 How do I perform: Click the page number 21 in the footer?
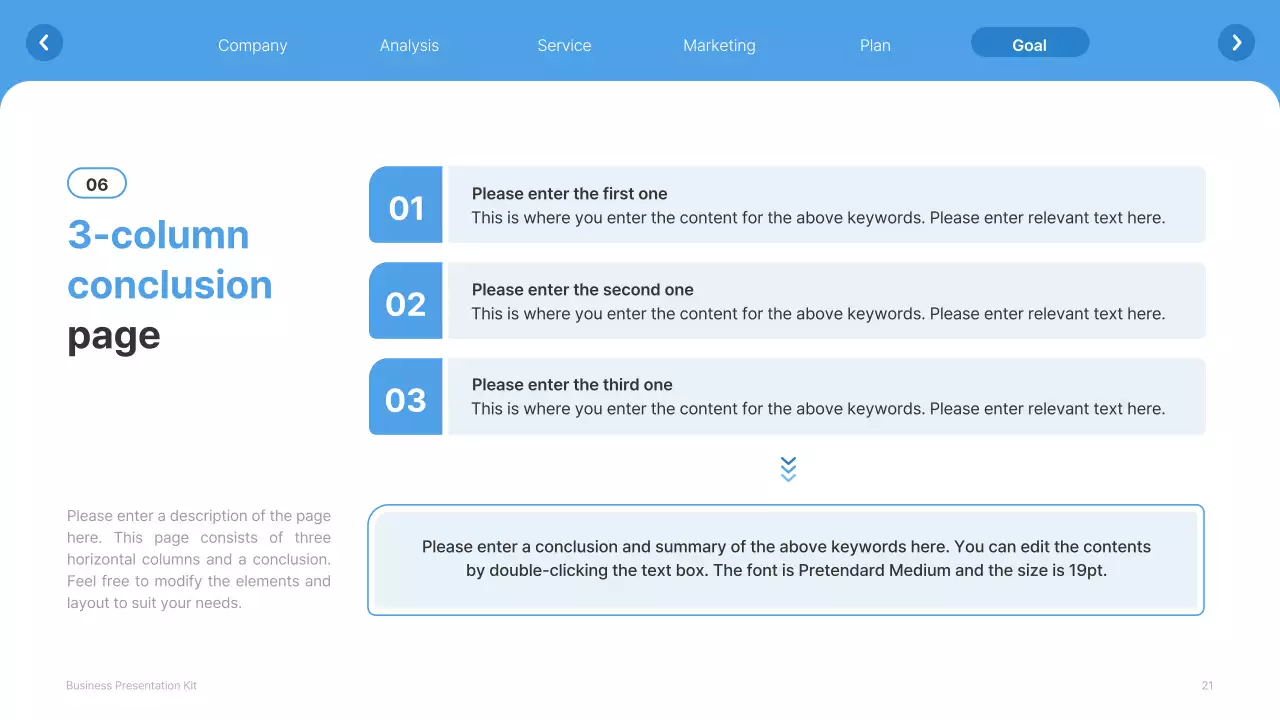click(x=1206, y=685)
